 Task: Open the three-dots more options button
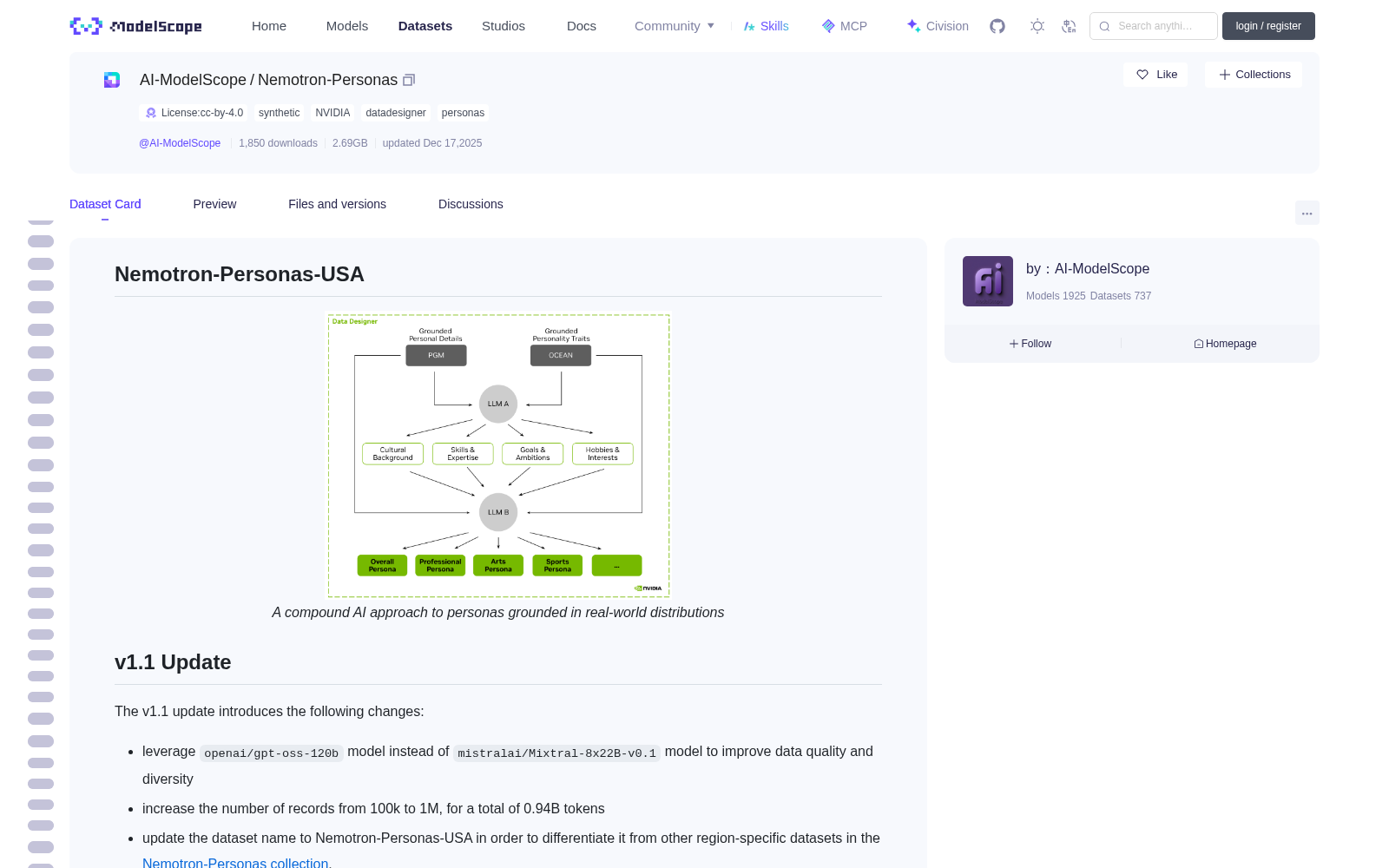pyautogui.click(x=1307, y=214)
